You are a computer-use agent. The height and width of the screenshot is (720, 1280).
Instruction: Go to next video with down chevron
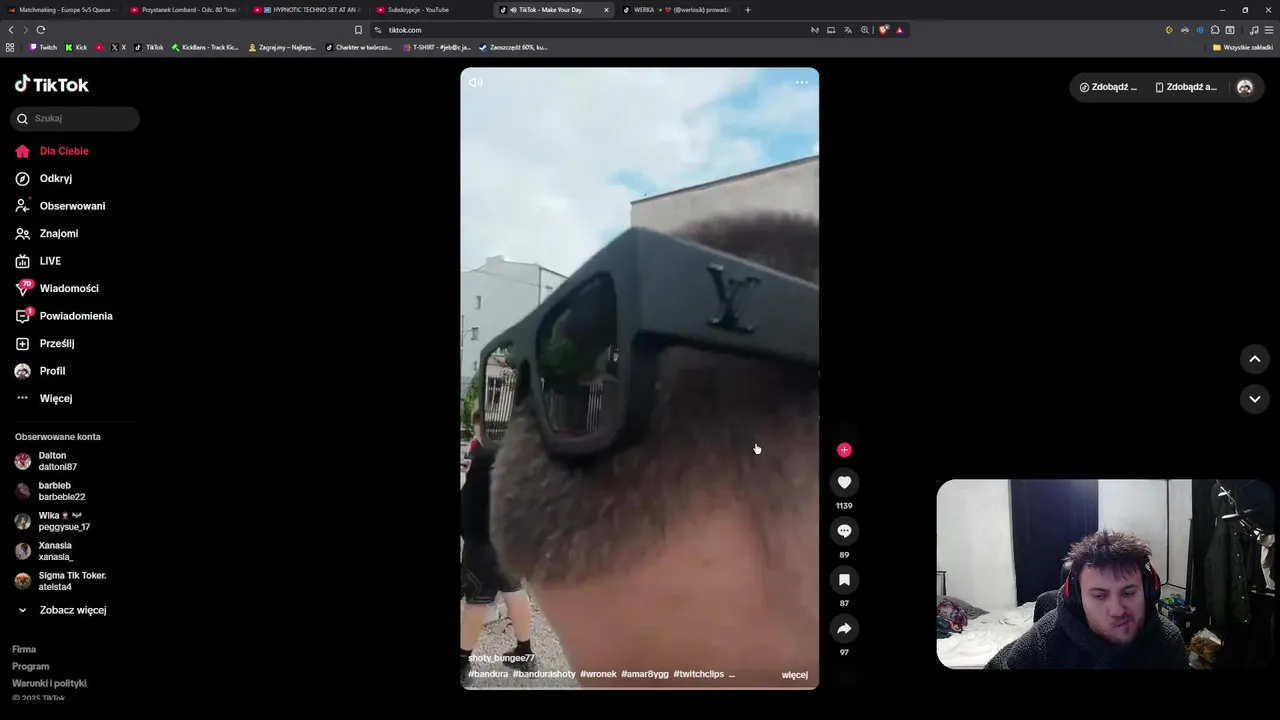[x=1255, y=399]
